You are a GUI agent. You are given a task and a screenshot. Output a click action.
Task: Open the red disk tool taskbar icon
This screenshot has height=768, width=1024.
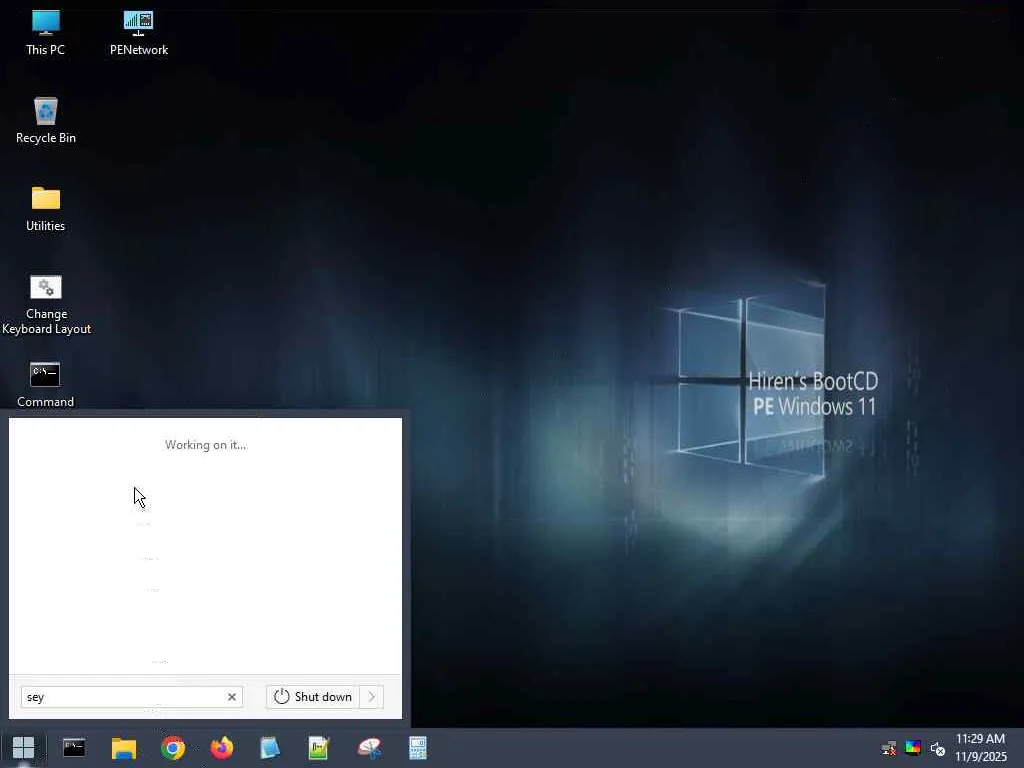tap(369, 748)
